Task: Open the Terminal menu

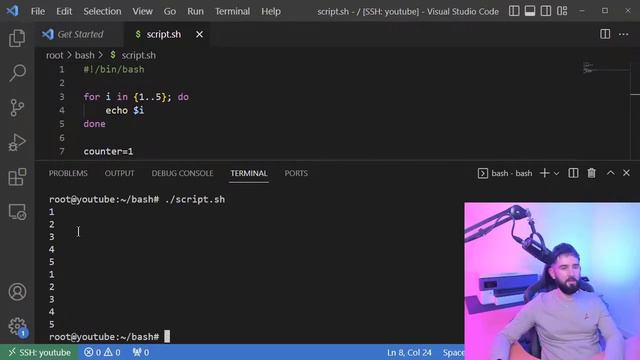Action: pyautogui.click(x=232, y=11)
